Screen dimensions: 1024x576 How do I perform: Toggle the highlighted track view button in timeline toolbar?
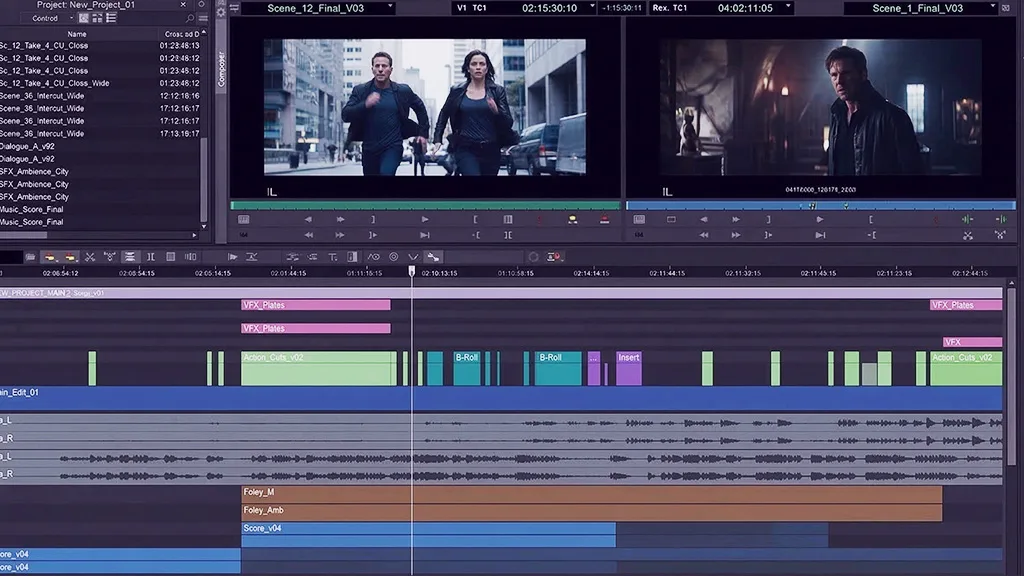(129, 257)
